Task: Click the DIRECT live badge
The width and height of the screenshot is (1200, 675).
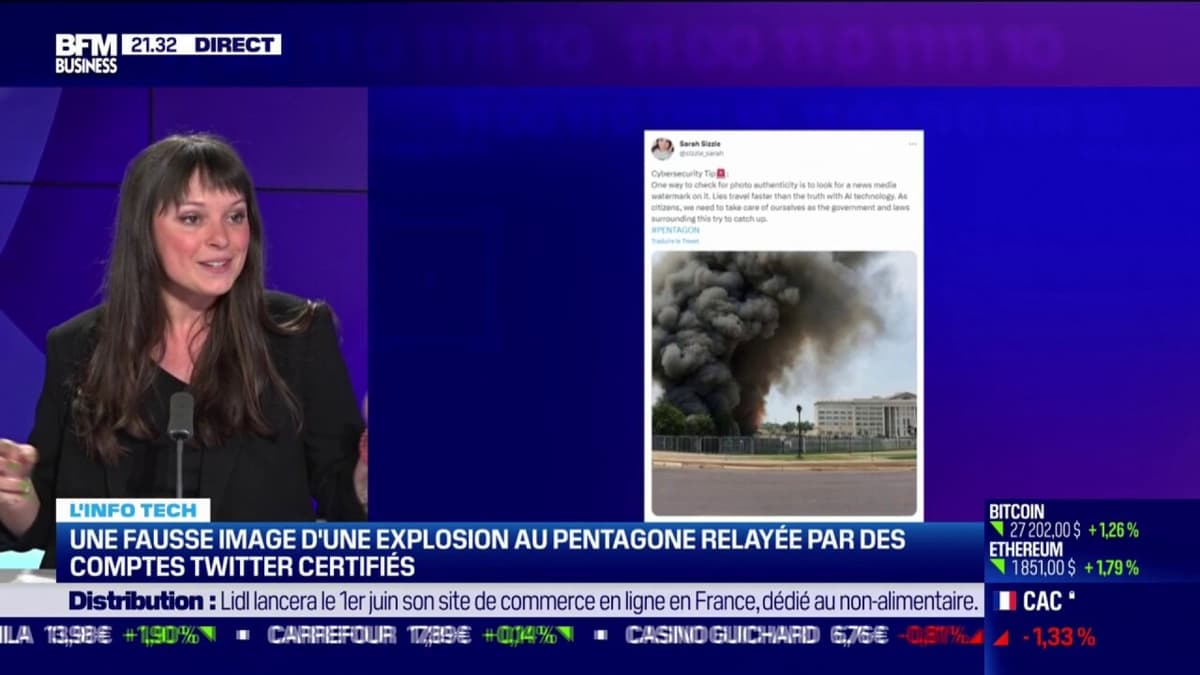Action: point(236,44)
